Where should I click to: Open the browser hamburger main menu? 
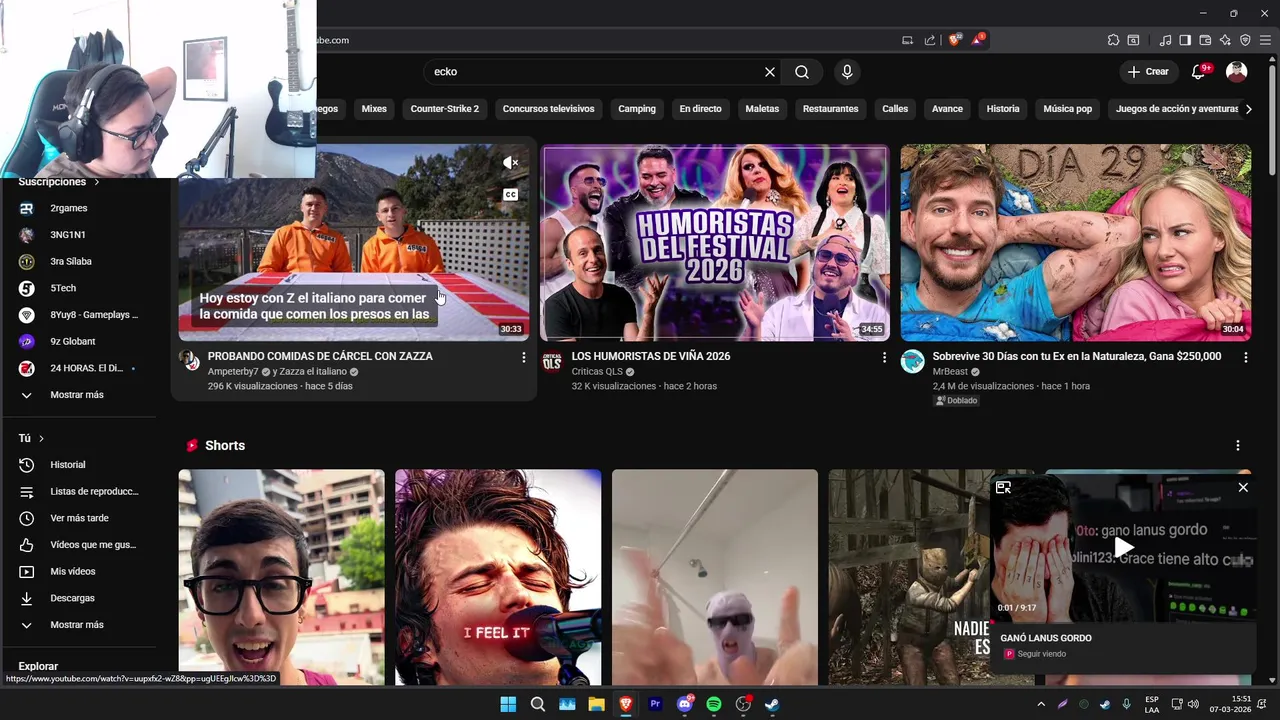coord(1265,40)
